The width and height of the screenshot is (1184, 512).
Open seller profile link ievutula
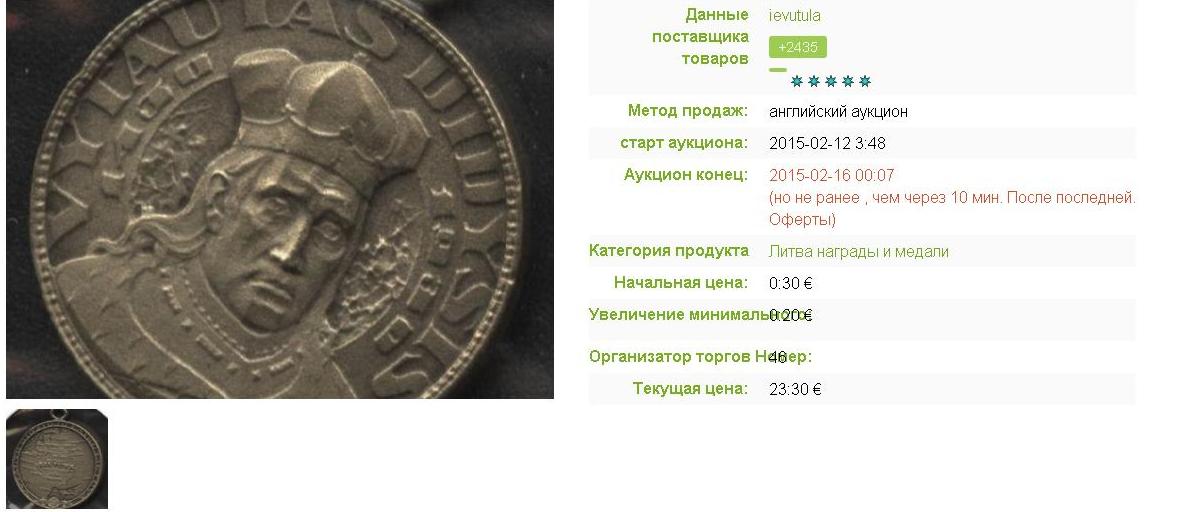[x=794, y=16]
